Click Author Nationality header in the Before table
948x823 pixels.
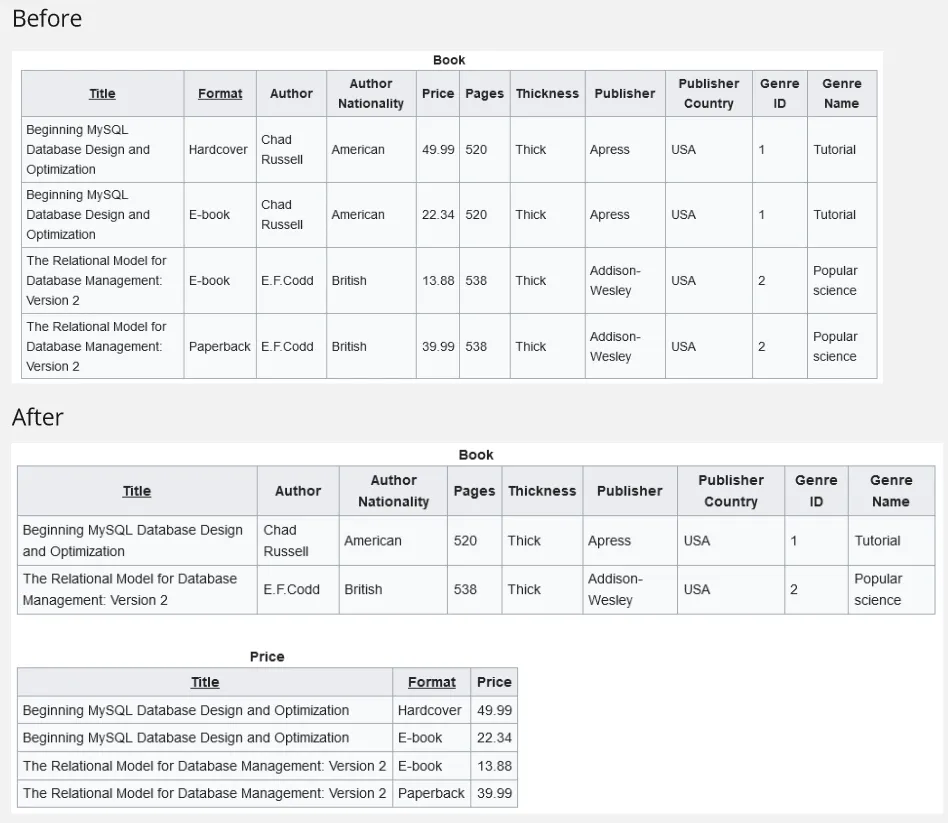(x=371, y=94)
